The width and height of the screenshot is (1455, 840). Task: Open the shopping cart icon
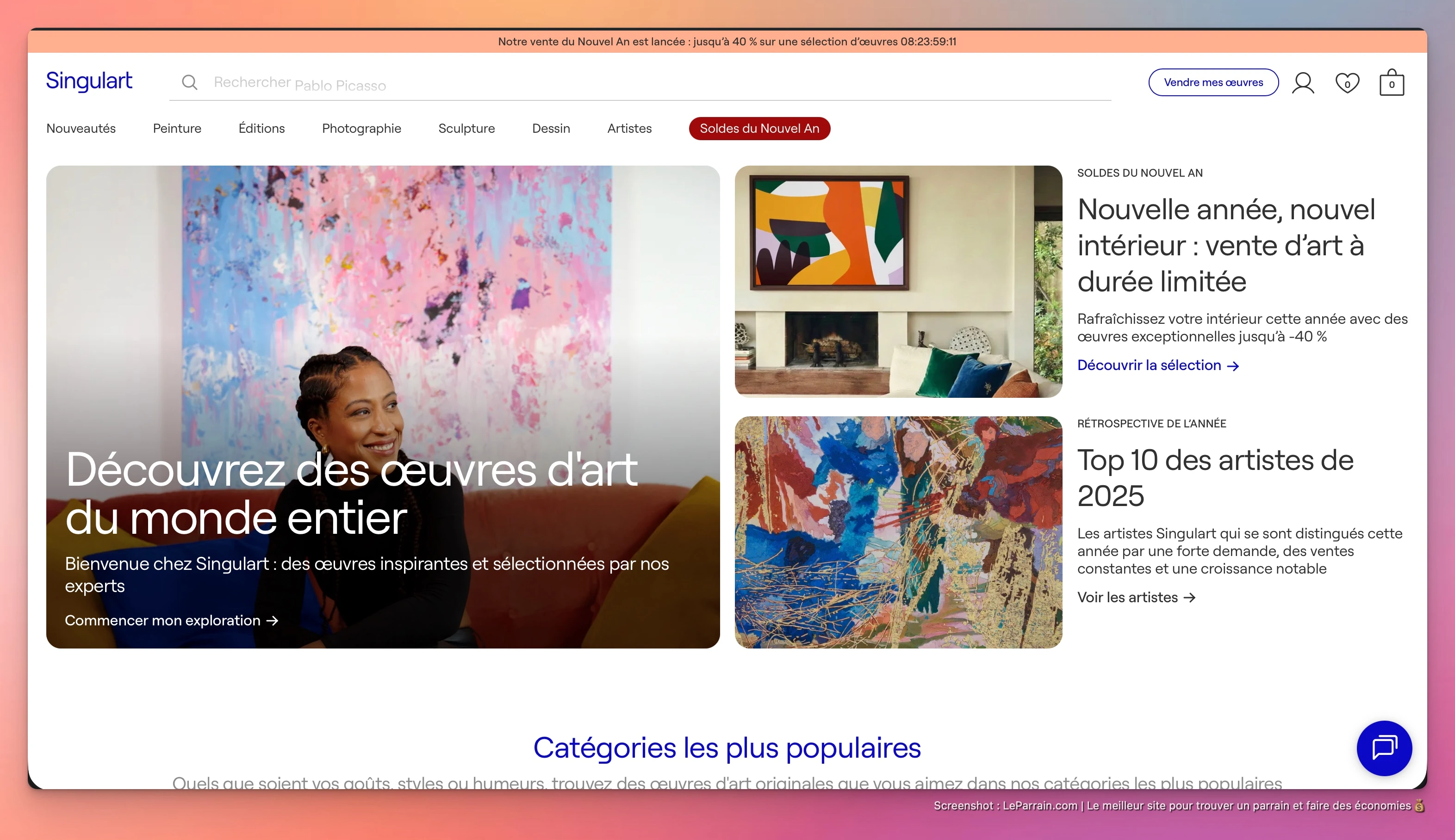1392,82
